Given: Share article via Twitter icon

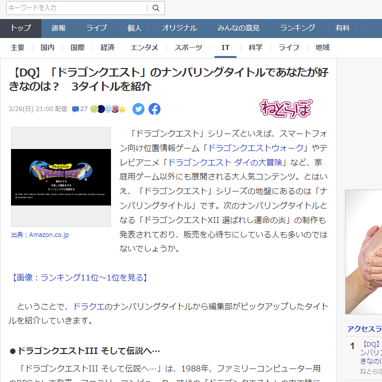Looking at the screenshot, I should (x=138, y=109).
